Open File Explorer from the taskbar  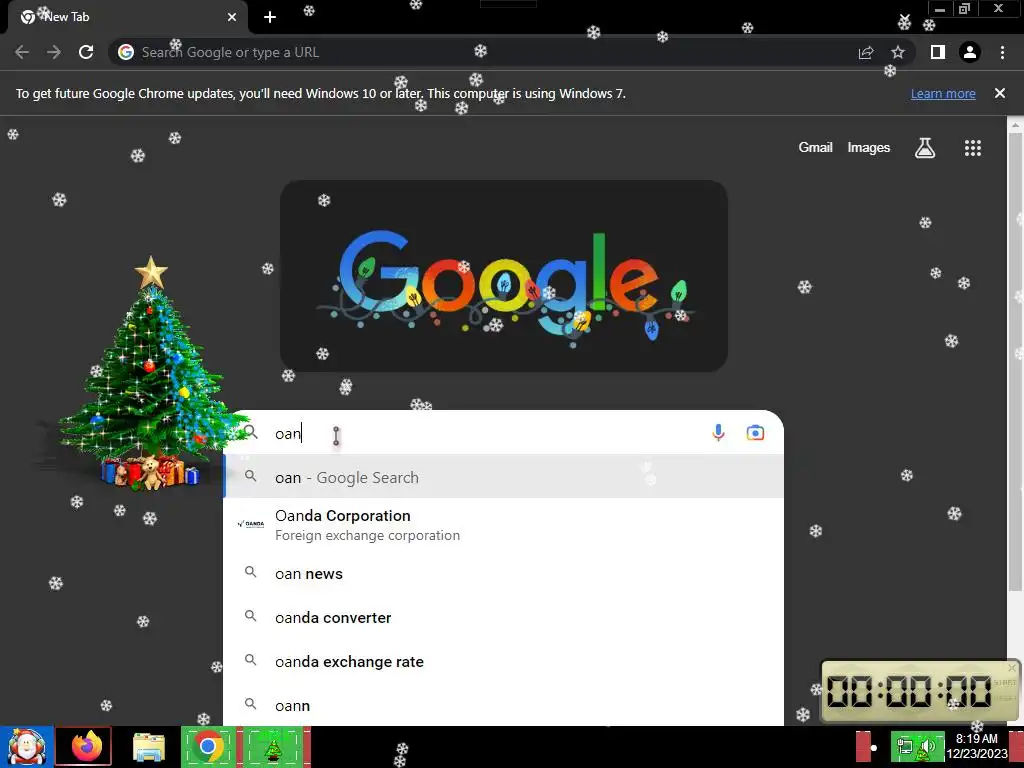pos(148,747)
